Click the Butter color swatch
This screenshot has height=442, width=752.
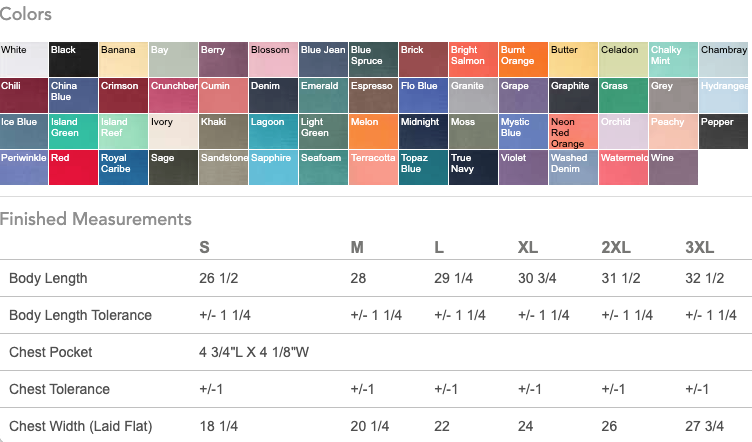pyautogui.click(x=573, y=59)
